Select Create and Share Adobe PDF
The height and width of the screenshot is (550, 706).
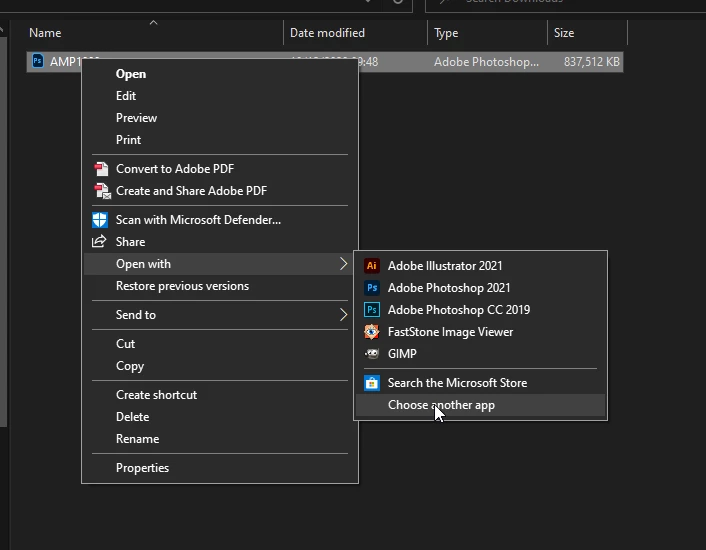[220, 191]
